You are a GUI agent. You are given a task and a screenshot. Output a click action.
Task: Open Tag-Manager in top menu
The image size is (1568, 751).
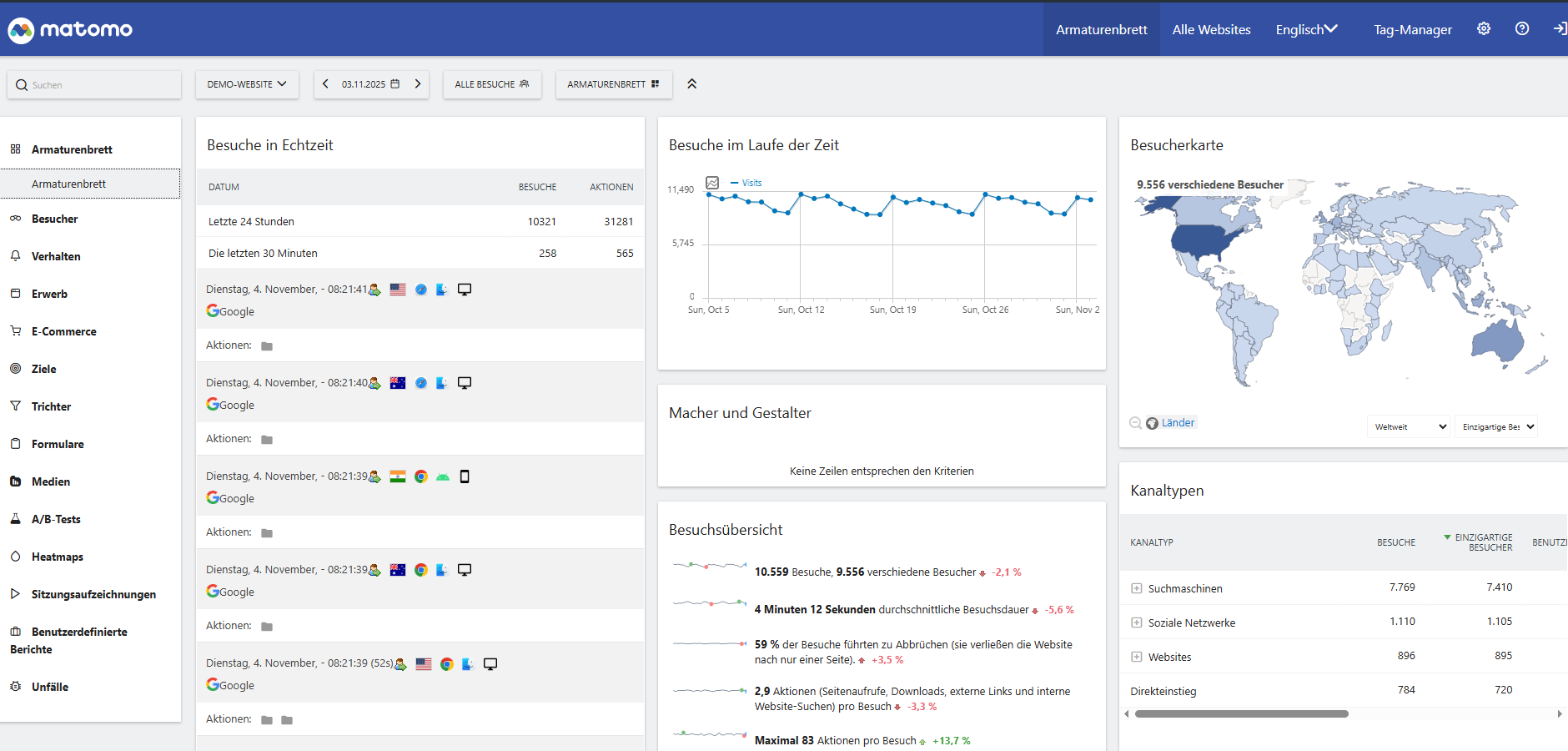click(1412, 29)
